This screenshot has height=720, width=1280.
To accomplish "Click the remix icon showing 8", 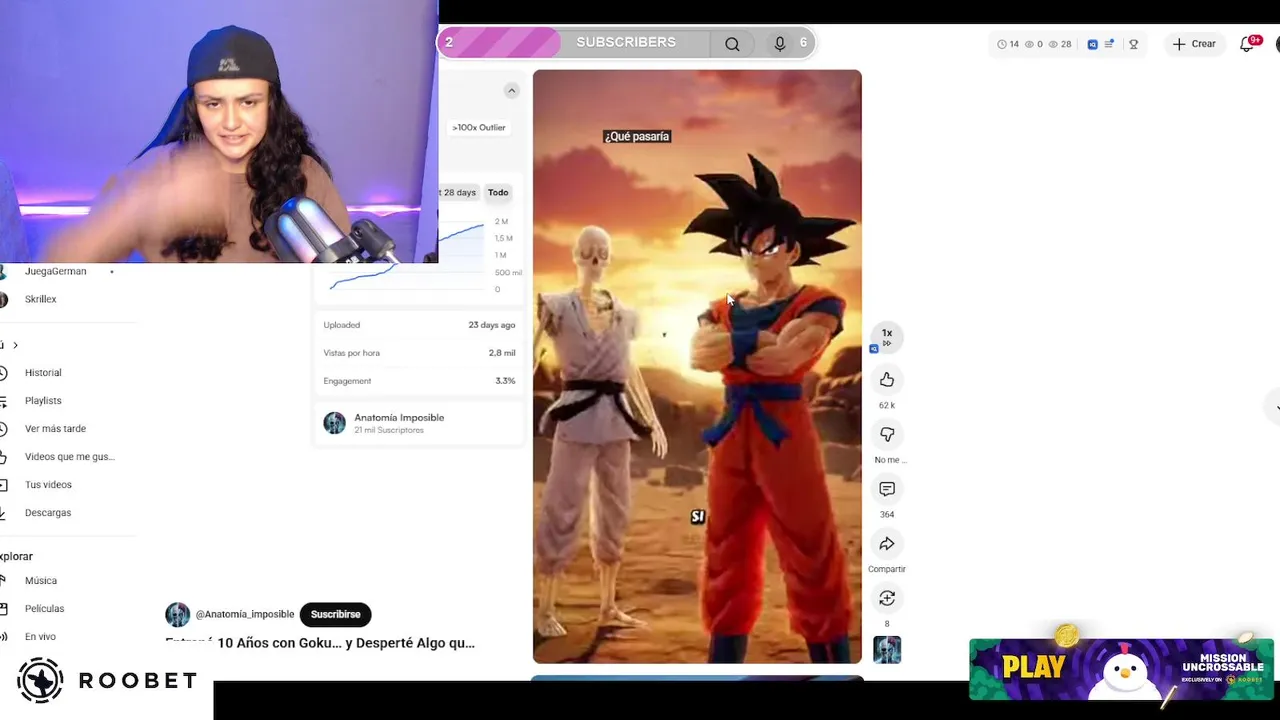I will (887, 598).
